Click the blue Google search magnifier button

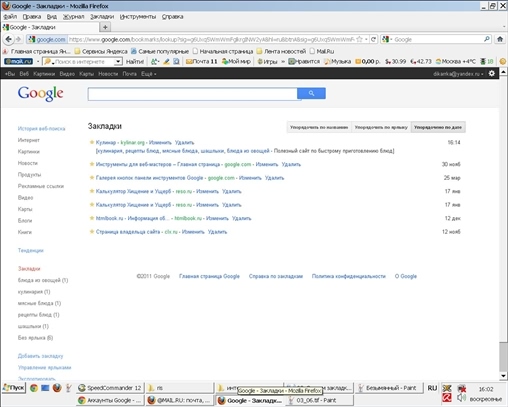[311, 93]
